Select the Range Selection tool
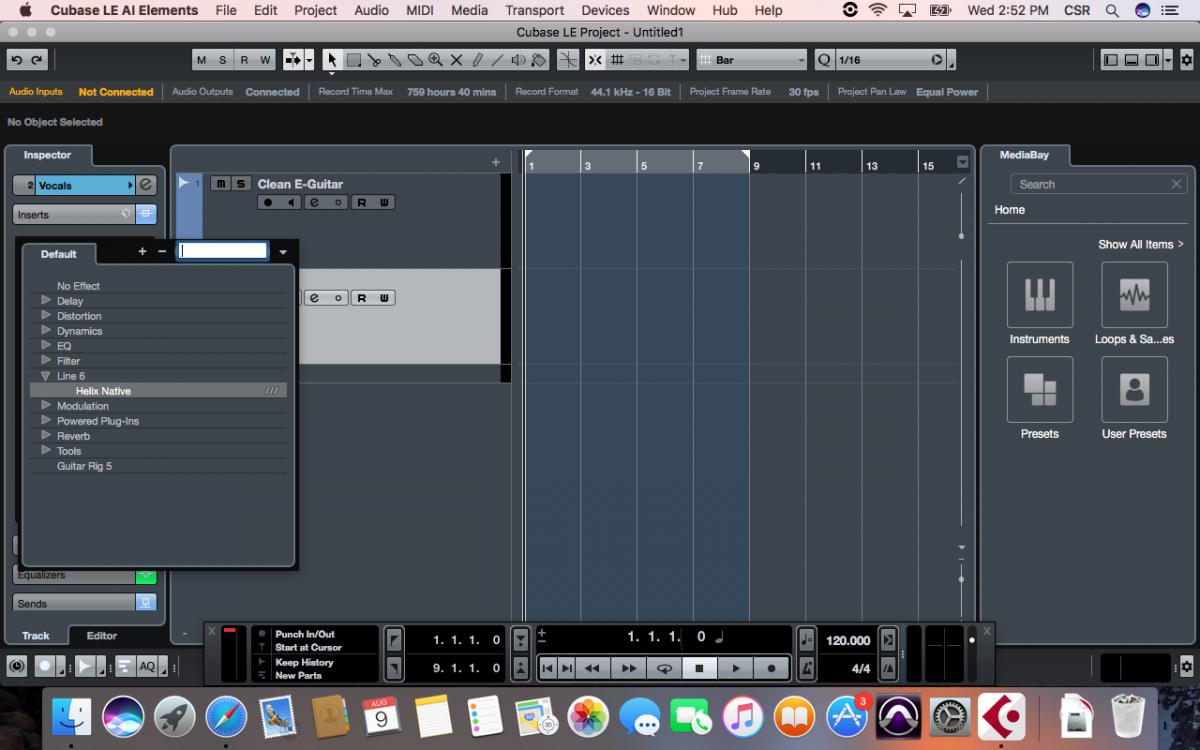This screenshot has height=750, width=1200. point(353,60)
